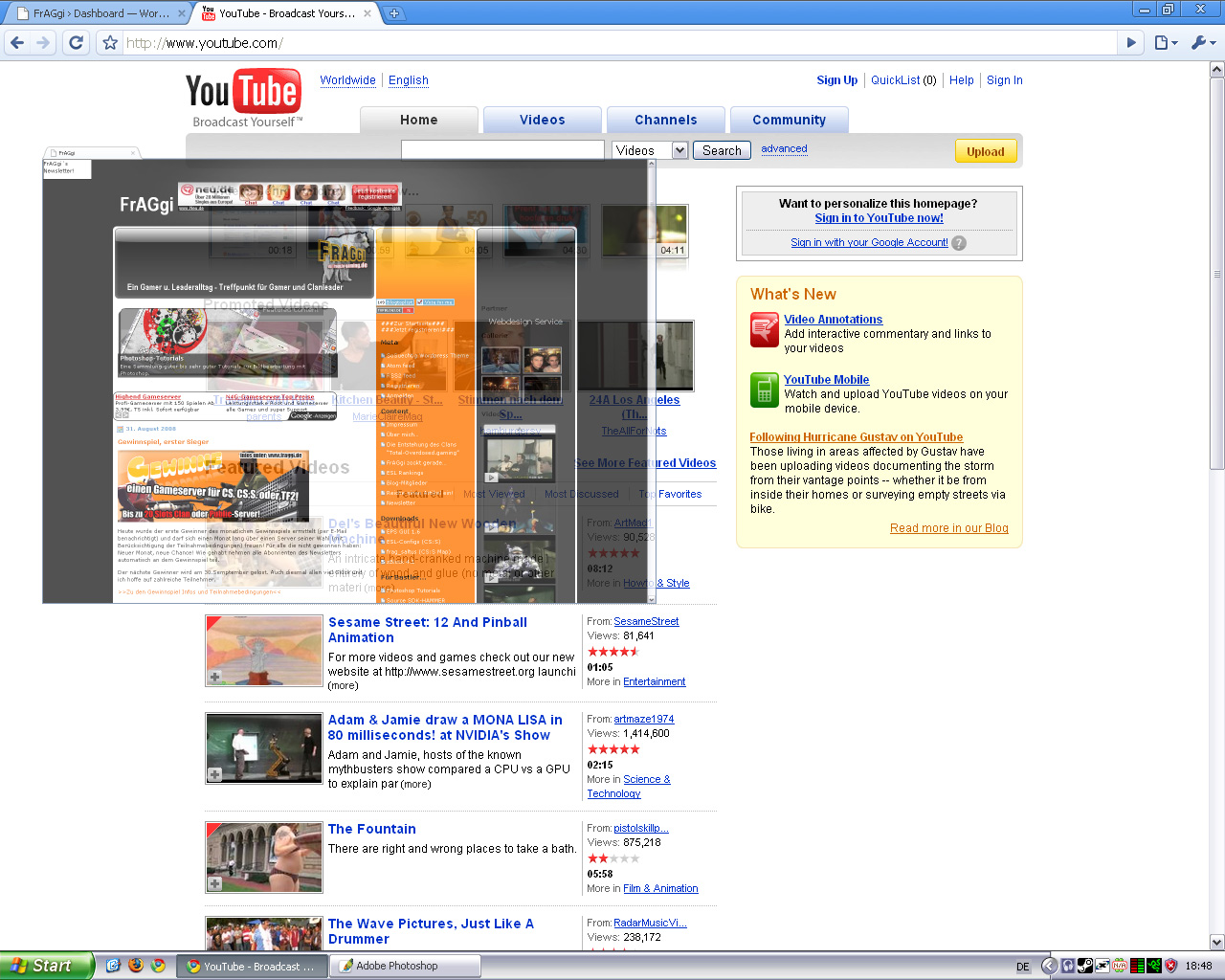Open the YouTube Mobile text link
This screenshot has width=1225, height=980.
coord(827,380)
